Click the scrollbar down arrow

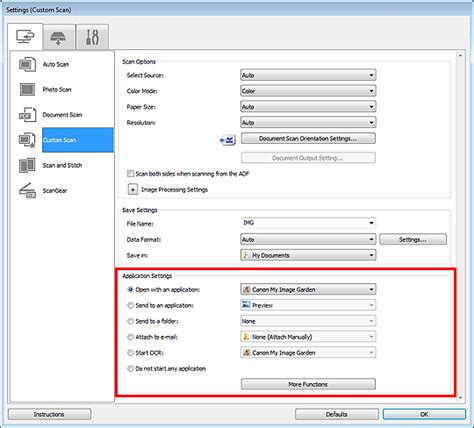[460, 397]
